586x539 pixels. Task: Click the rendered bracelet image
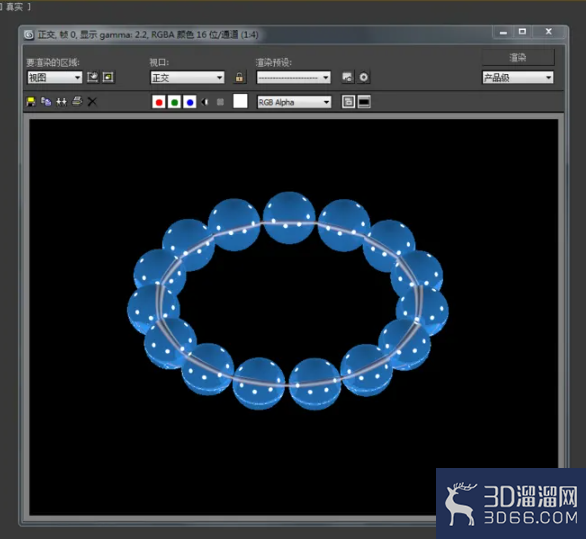(288, 301)
